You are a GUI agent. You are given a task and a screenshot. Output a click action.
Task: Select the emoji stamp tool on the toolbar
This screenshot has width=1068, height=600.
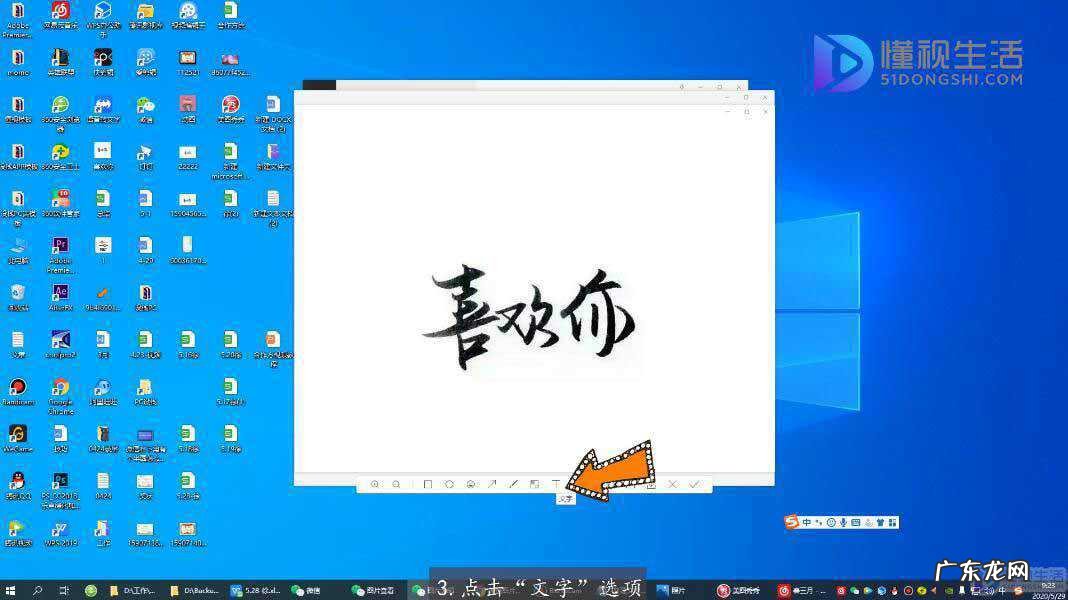pos(470,484)
